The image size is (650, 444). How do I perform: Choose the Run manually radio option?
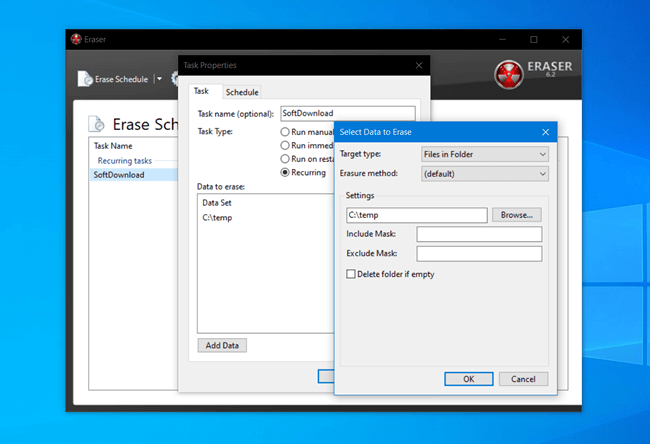point(285,132)
